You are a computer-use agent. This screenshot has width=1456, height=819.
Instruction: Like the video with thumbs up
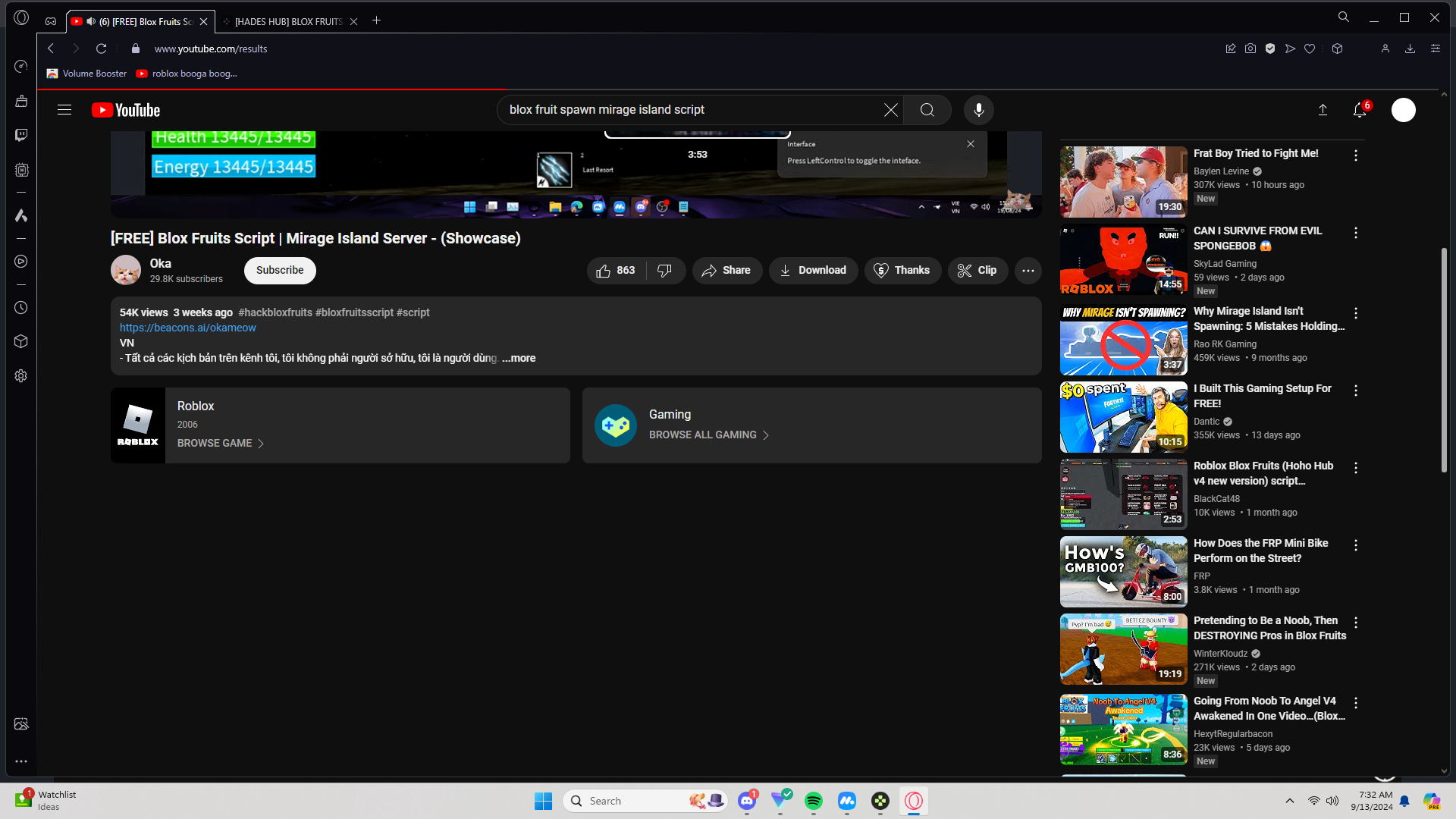(x=616, y=271)
